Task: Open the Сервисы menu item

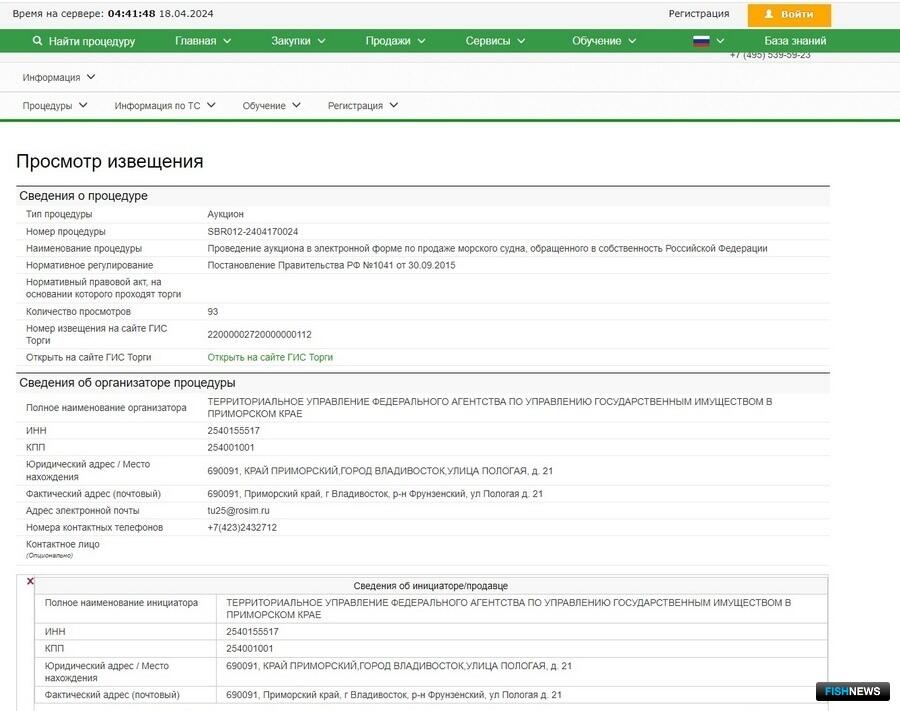Action: pyautogui.click(x=488, y=41)
